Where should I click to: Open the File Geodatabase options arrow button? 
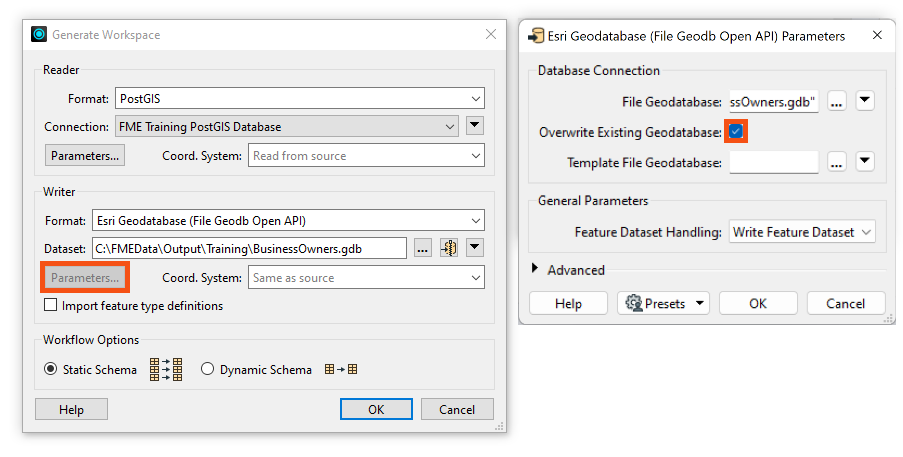(x=865, y=101)
